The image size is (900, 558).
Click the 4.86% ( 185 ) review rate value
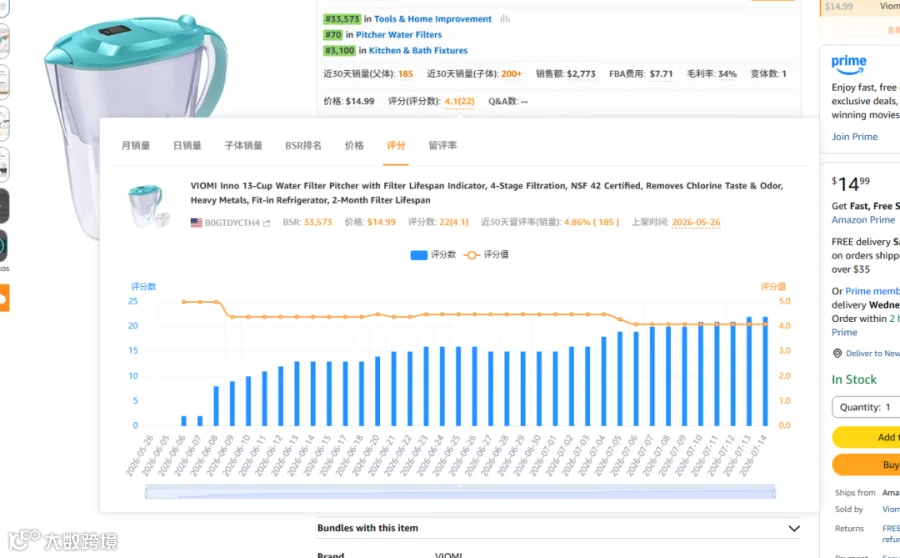[591, 222]
